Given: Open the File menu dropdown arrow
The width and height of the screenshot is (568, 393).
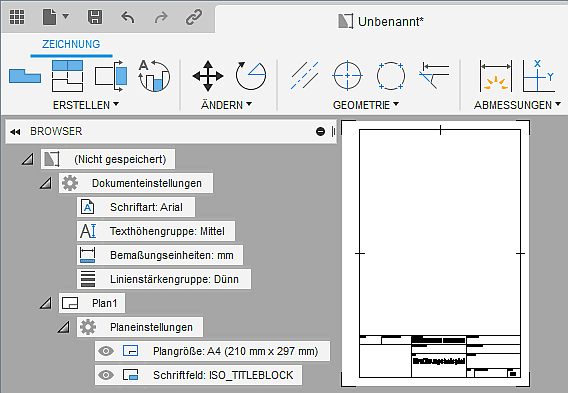Looking at the screenshot, I should tap(66, 16).
